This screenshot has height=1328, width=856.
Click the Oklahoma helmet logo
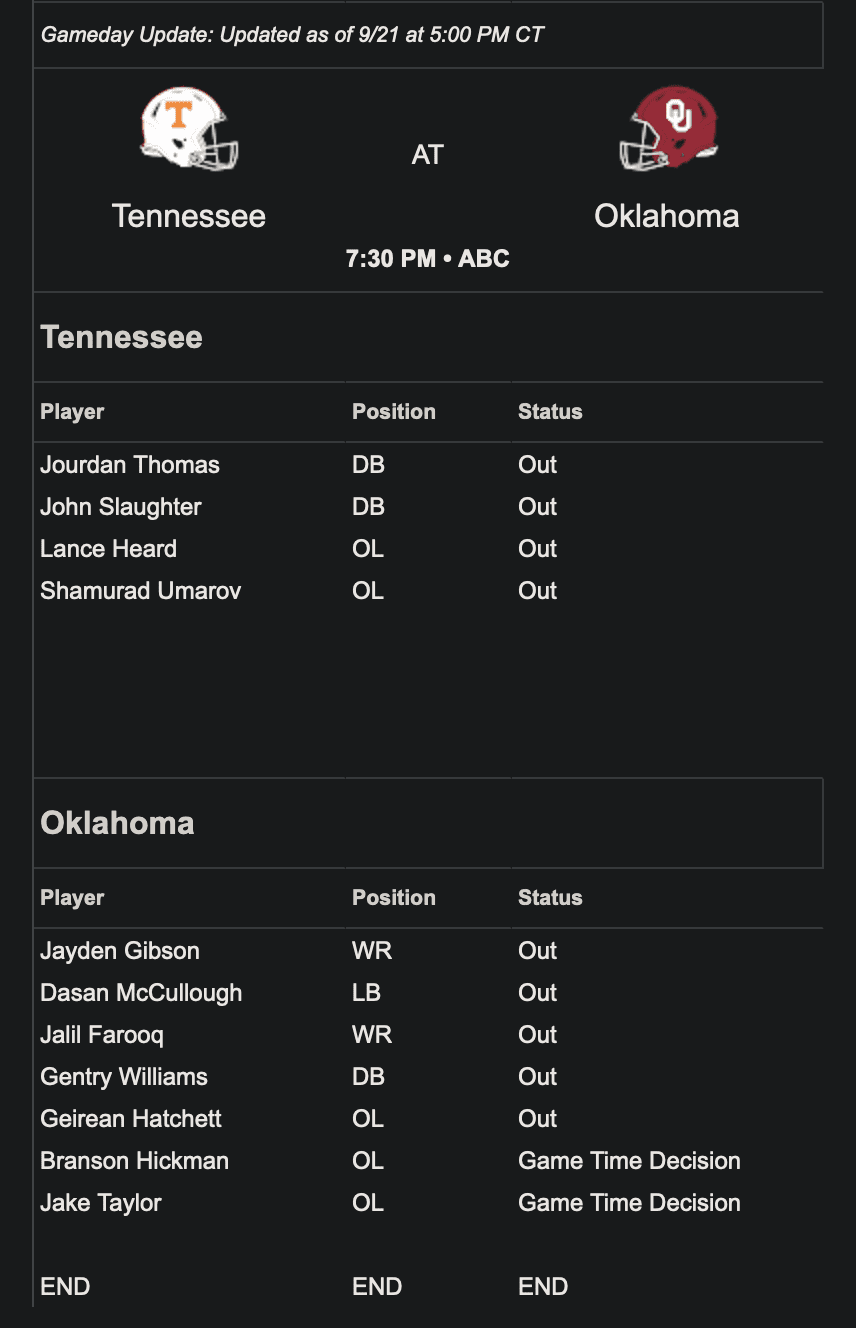tap(667, 129)
